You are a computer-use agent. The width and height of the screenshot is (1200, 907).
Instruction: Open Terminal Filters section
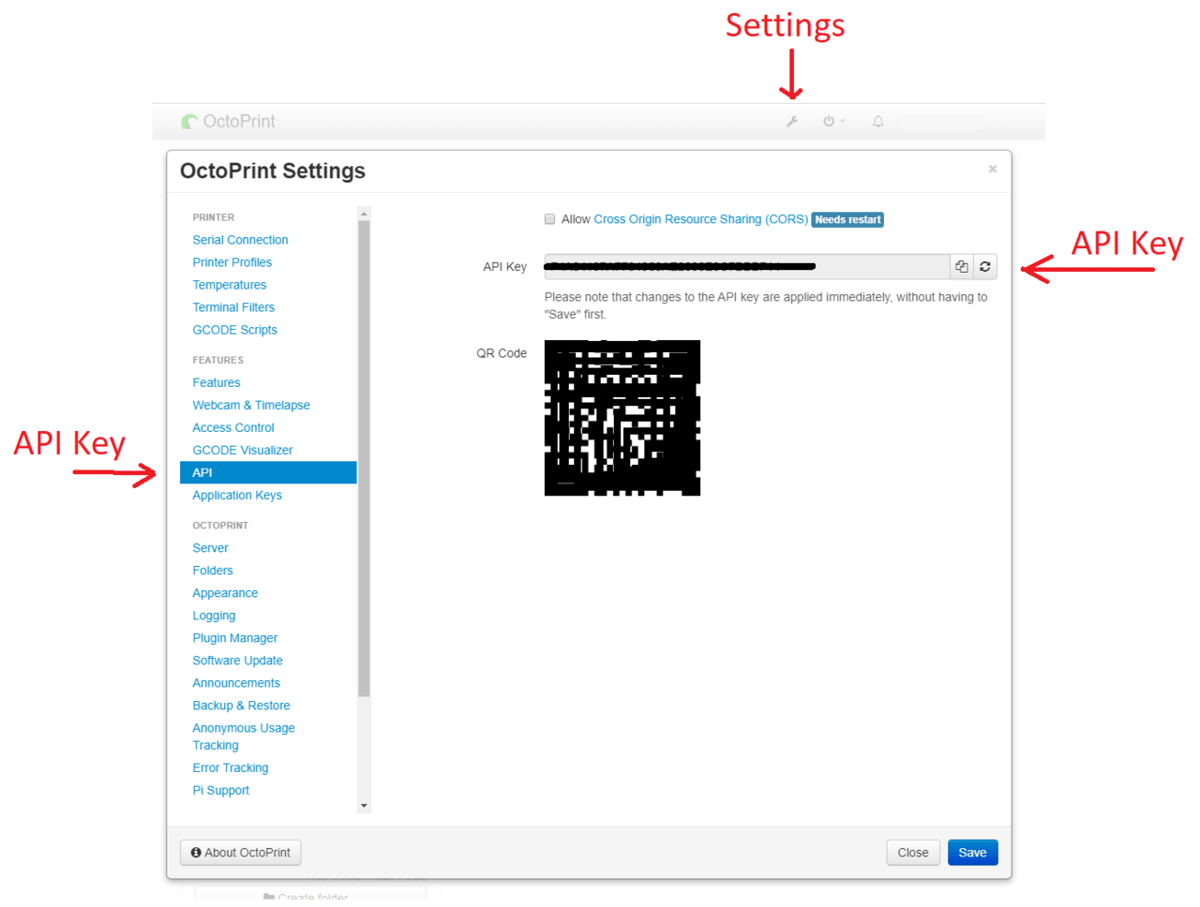click(233, 307)
